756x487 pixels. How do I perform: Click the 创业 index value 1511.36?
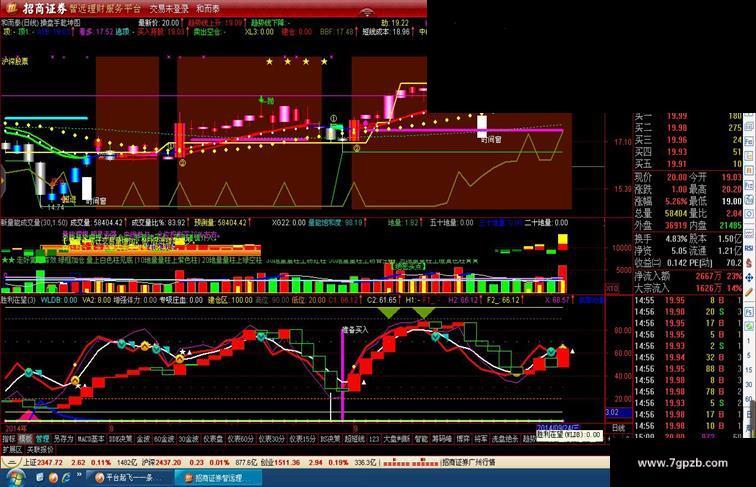click(x=287, y=462)
